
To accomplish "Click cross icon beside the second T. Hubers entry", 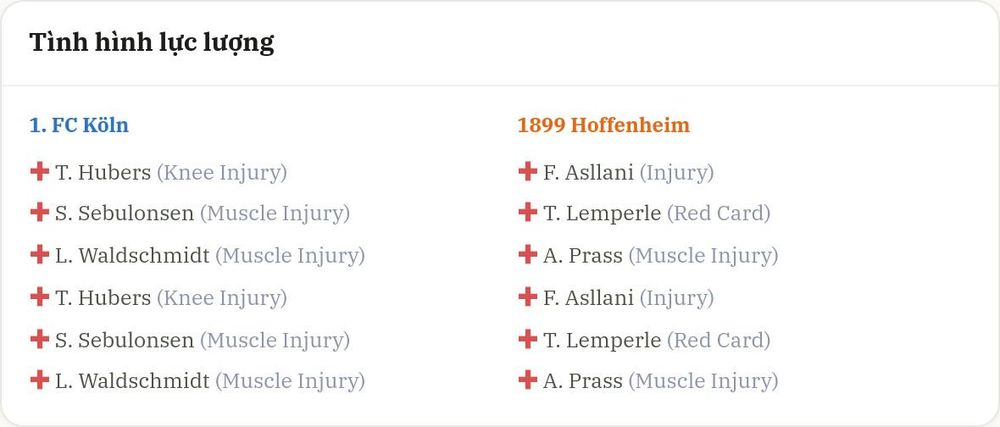I will 40,296.
